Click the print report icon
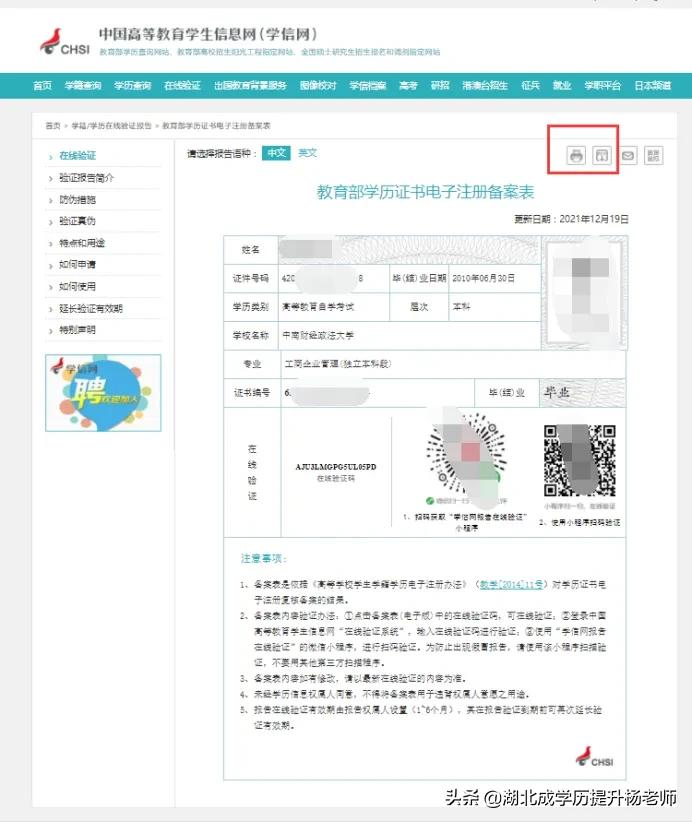 (x=577, y=156)
